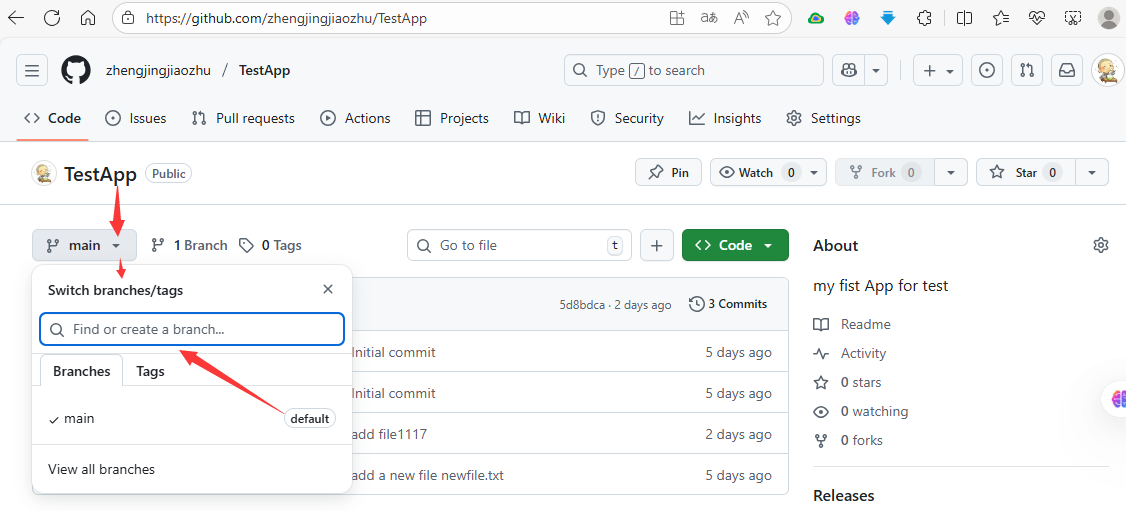Open the browser home page icon
This screenshot has width=1126, height=511.
88,18
